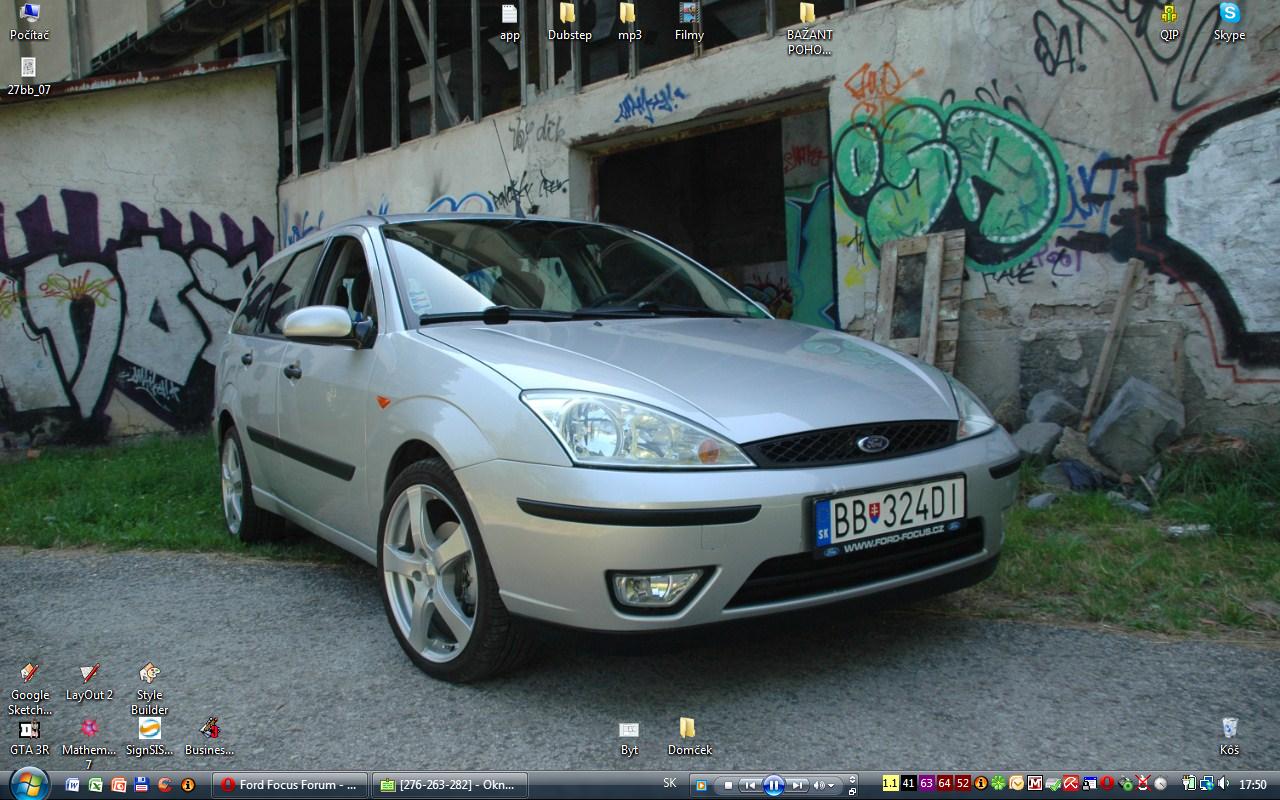Image resolution: width=1280 pixels, height=800 pixels.
Task: Launch QIP messenger from the desktop
Action: point(1169,15)
